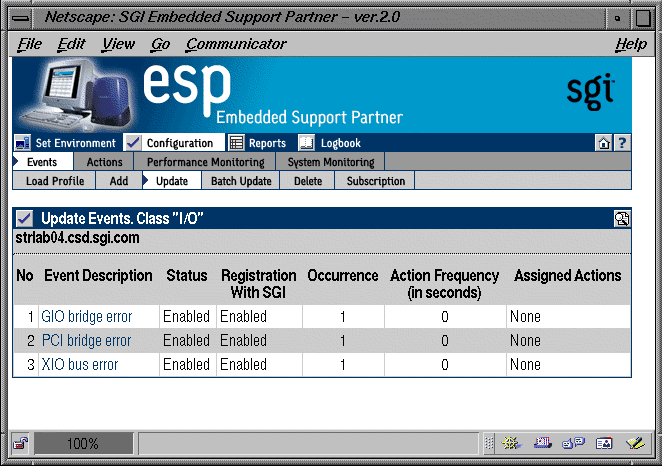
Task: Click the Action Frequency column header
Action: tap(444, 284)
